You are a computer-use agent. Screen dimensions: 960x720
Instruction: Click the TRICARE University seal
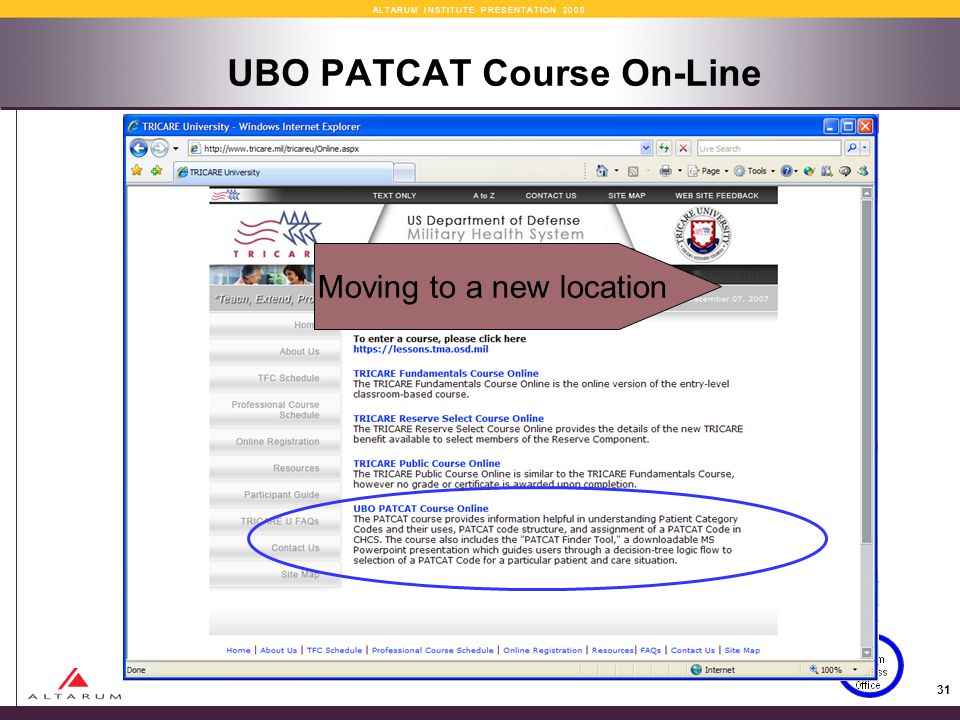tap(703, 234)
